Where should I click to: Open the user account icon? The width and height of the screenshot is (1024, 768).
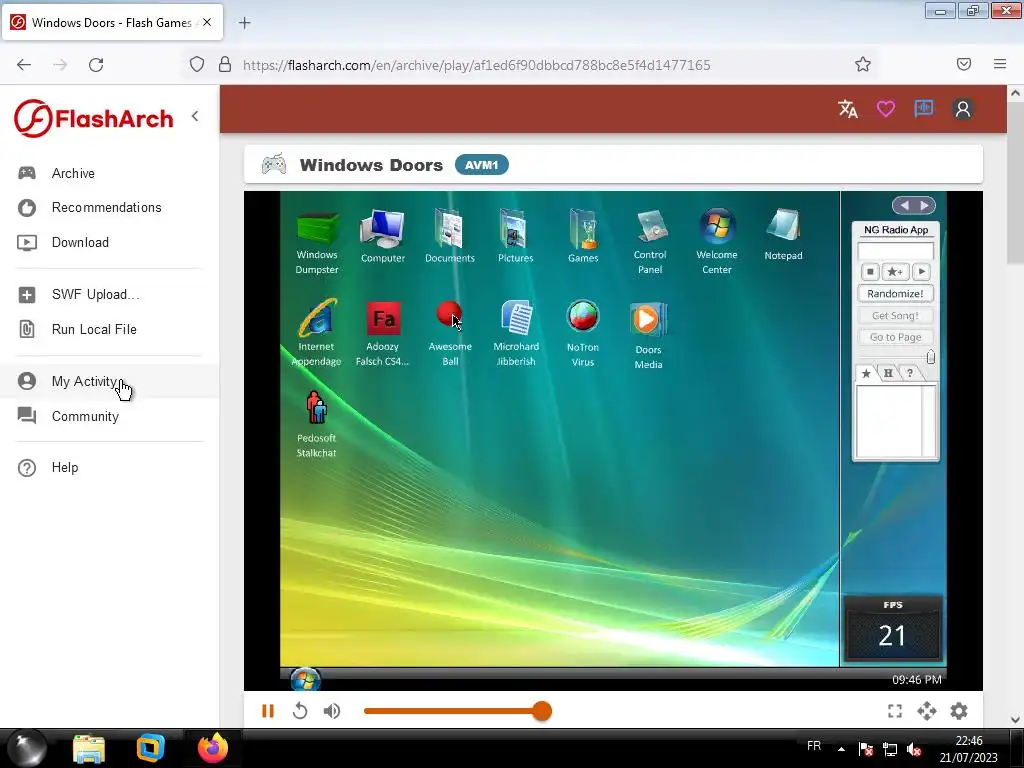point(963,108)
